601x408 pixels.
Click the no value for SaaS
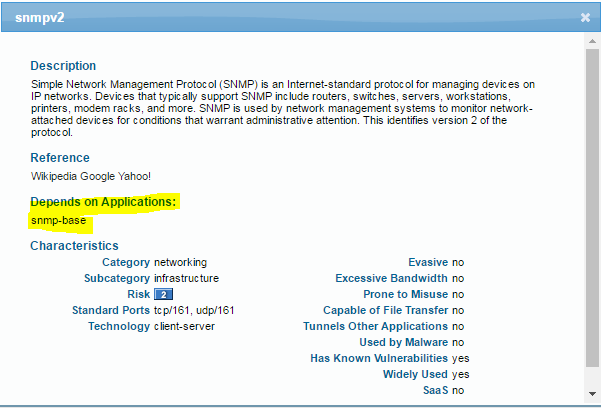click(458, 390)
